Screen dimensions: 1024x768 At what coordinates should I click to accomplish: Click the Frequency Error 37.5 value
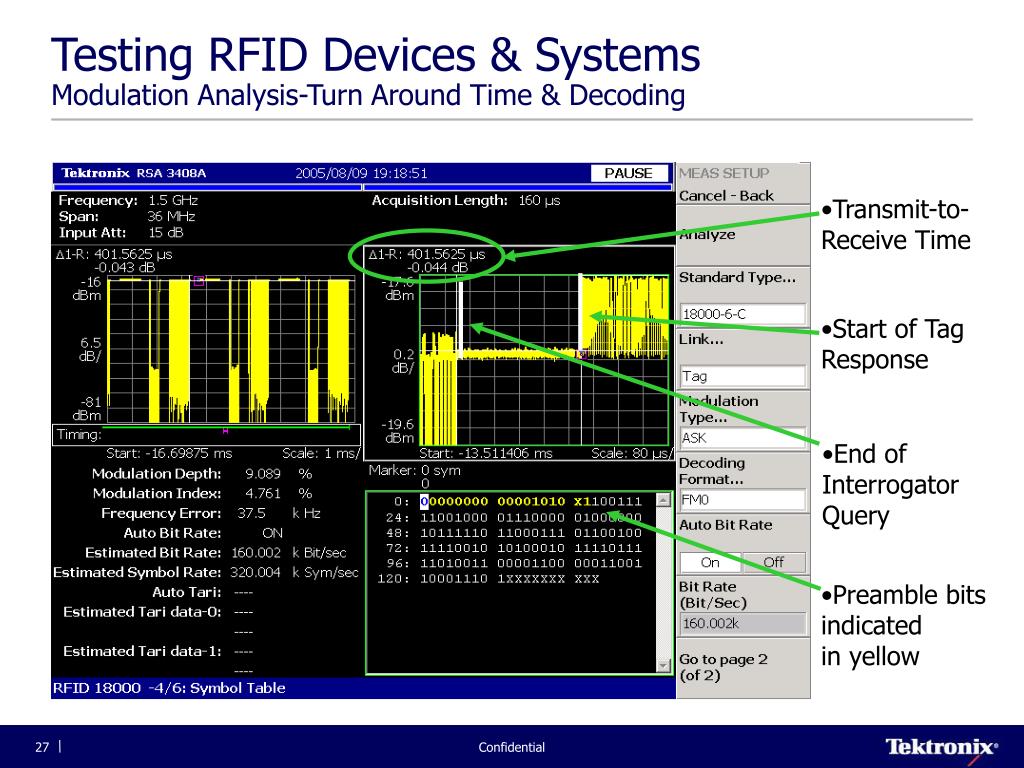(x=251, y=513)
